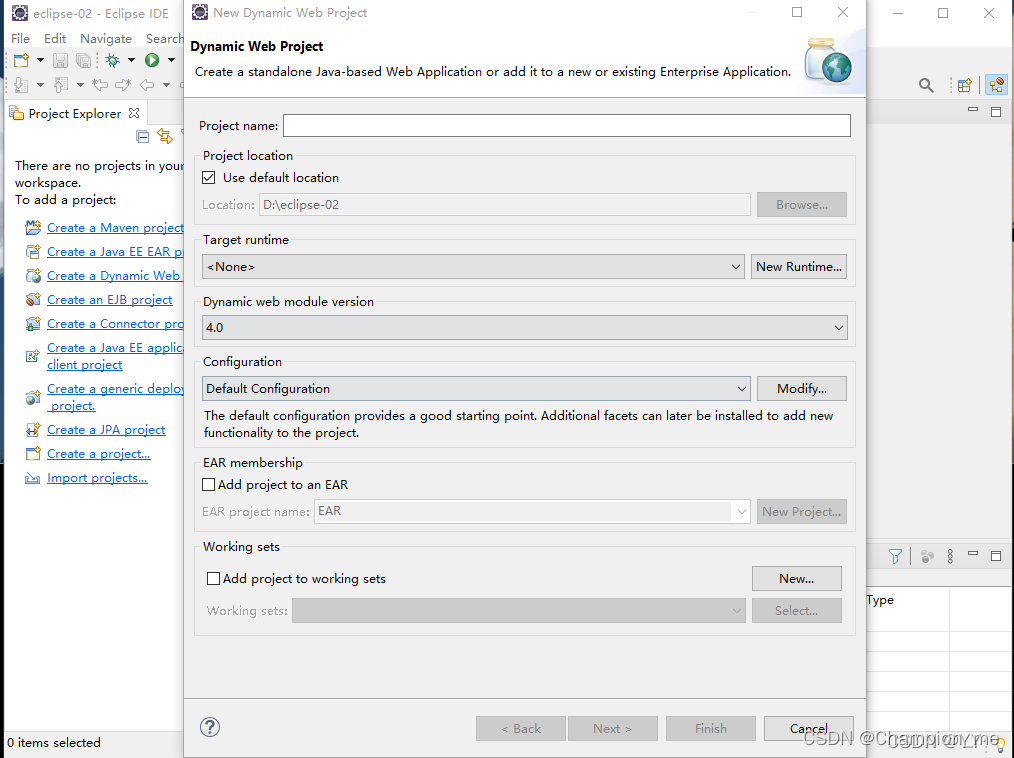Image resolution: width=1014 pixels, height=758 pixels.
Task: Click the New Runtime... button
Action: click(799, 266)
